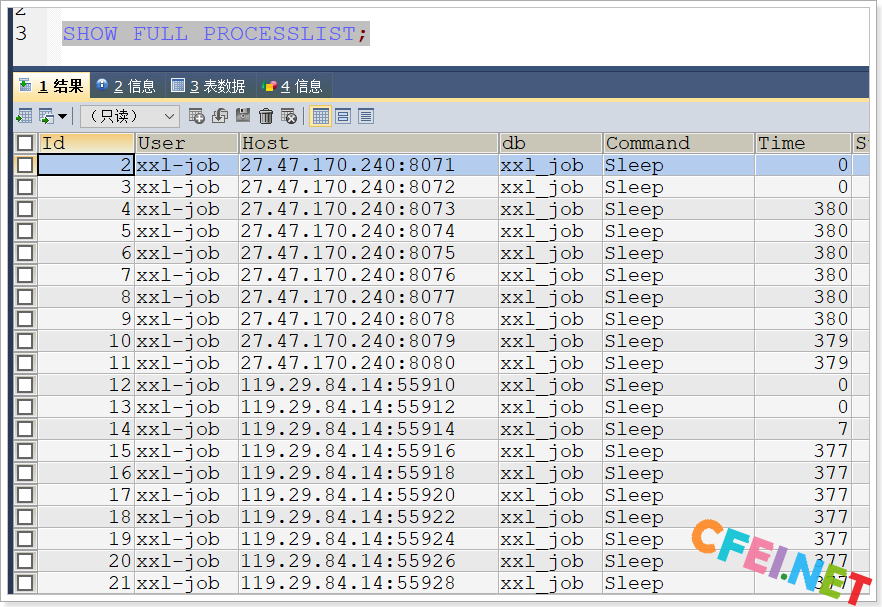
Task: Click the Sleep command cell in row 15
Action: point(678,451)
